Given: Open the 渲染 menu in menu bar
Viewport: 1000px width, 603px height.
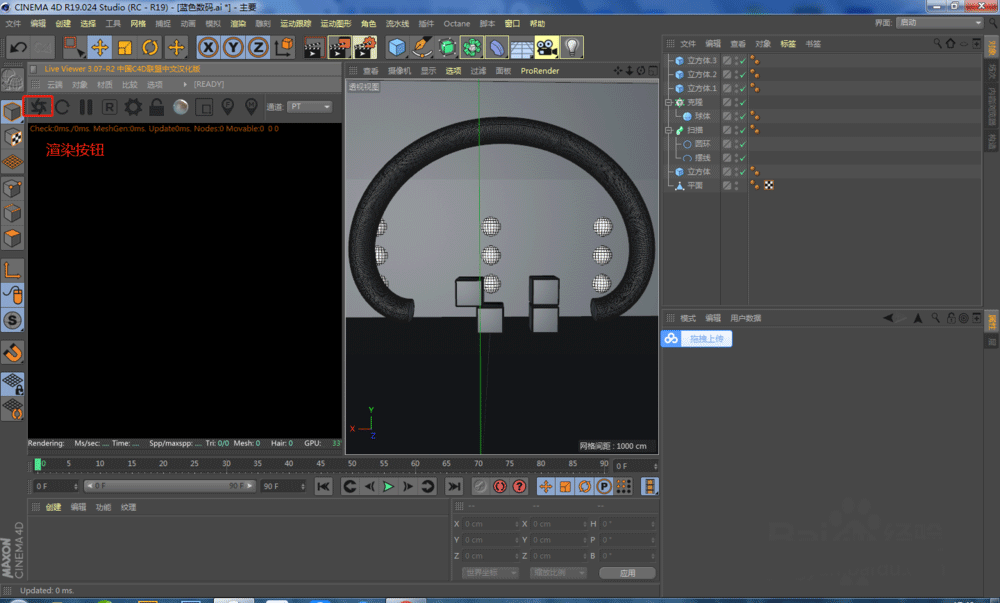Looking at the screenshot, I should click(x=238, y=22).
